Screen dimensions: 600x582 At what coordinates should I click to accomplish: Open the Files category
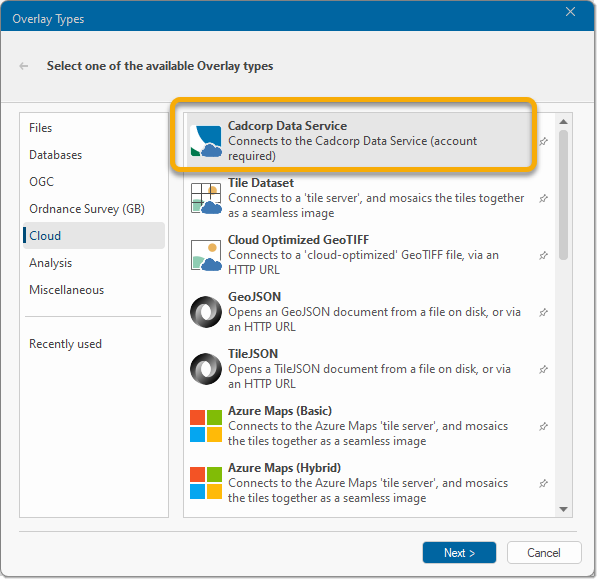41,128
